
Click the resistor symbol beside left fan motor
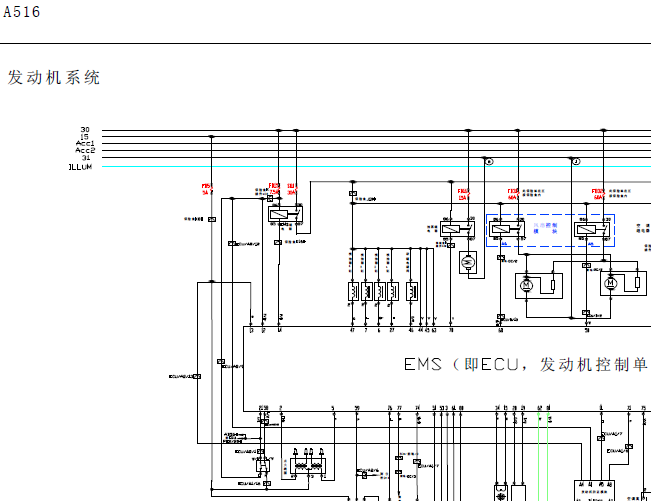(553, 285)
